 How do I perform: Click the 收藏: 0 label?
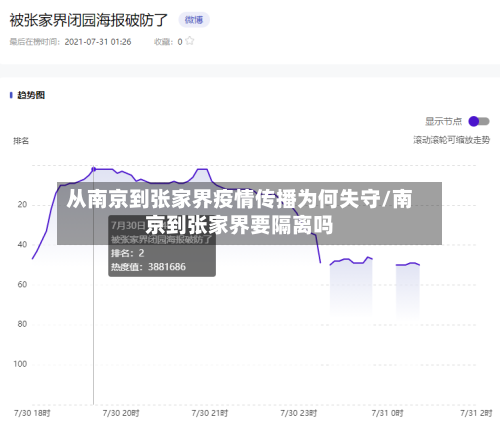168,42
